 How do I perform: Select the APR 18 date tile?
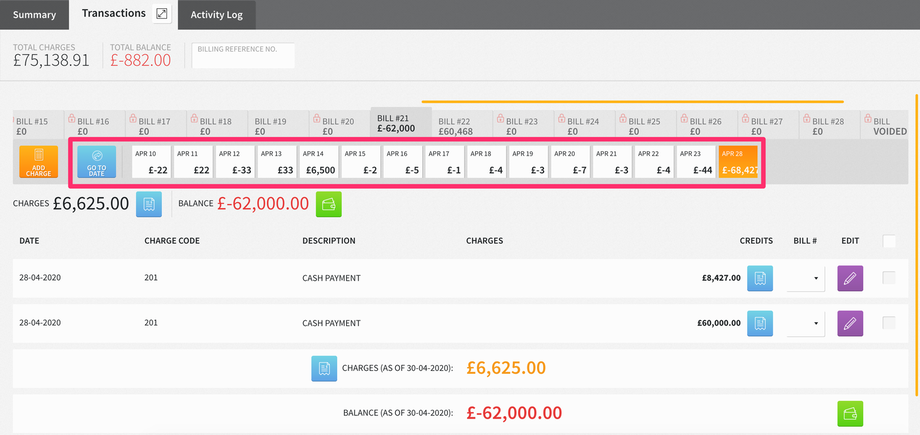(486, 162)
